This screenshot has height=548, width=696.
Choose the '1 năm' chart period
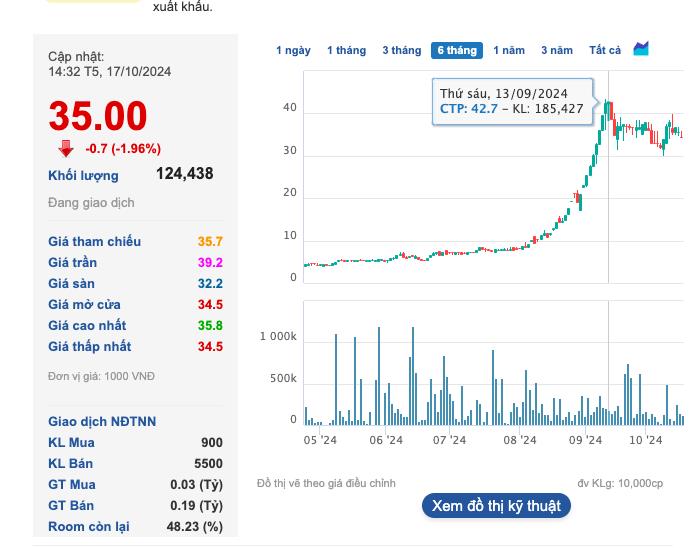509,50
